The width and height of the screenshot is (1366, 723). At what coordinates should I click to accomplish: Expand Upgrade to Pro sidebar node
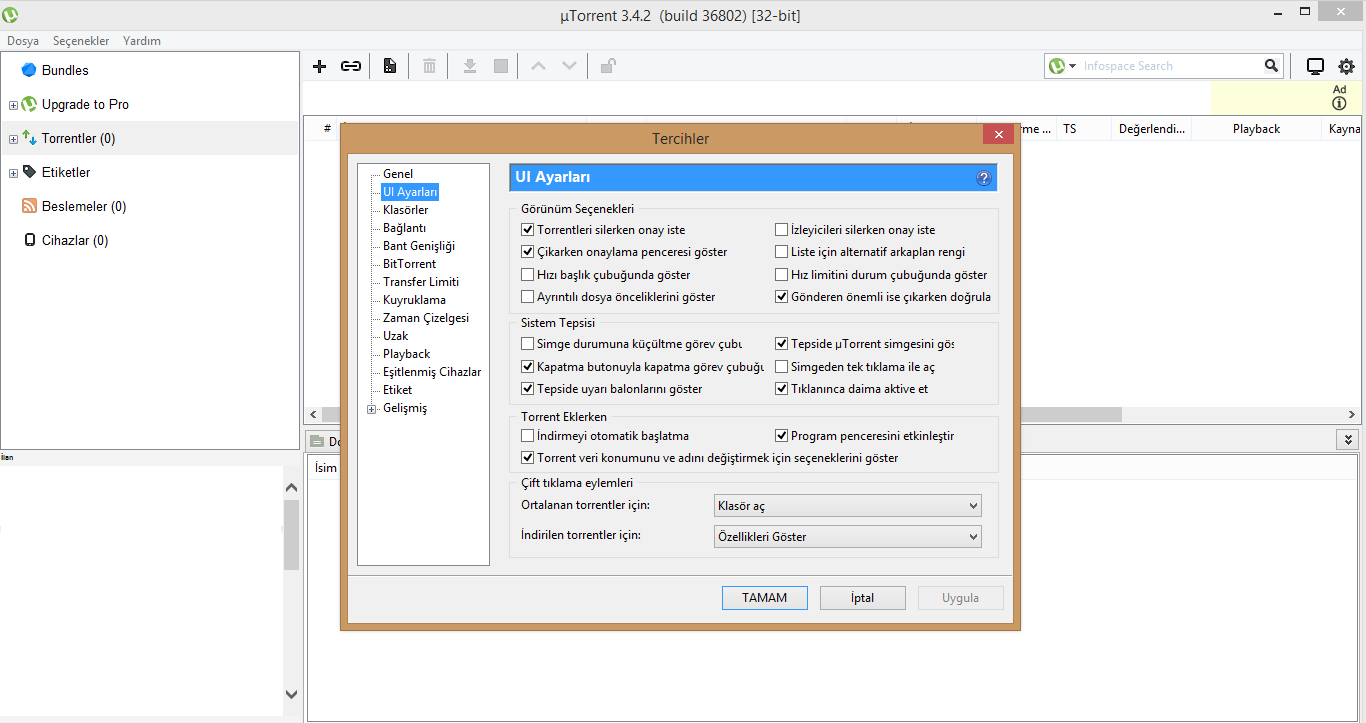click(13, 105)
